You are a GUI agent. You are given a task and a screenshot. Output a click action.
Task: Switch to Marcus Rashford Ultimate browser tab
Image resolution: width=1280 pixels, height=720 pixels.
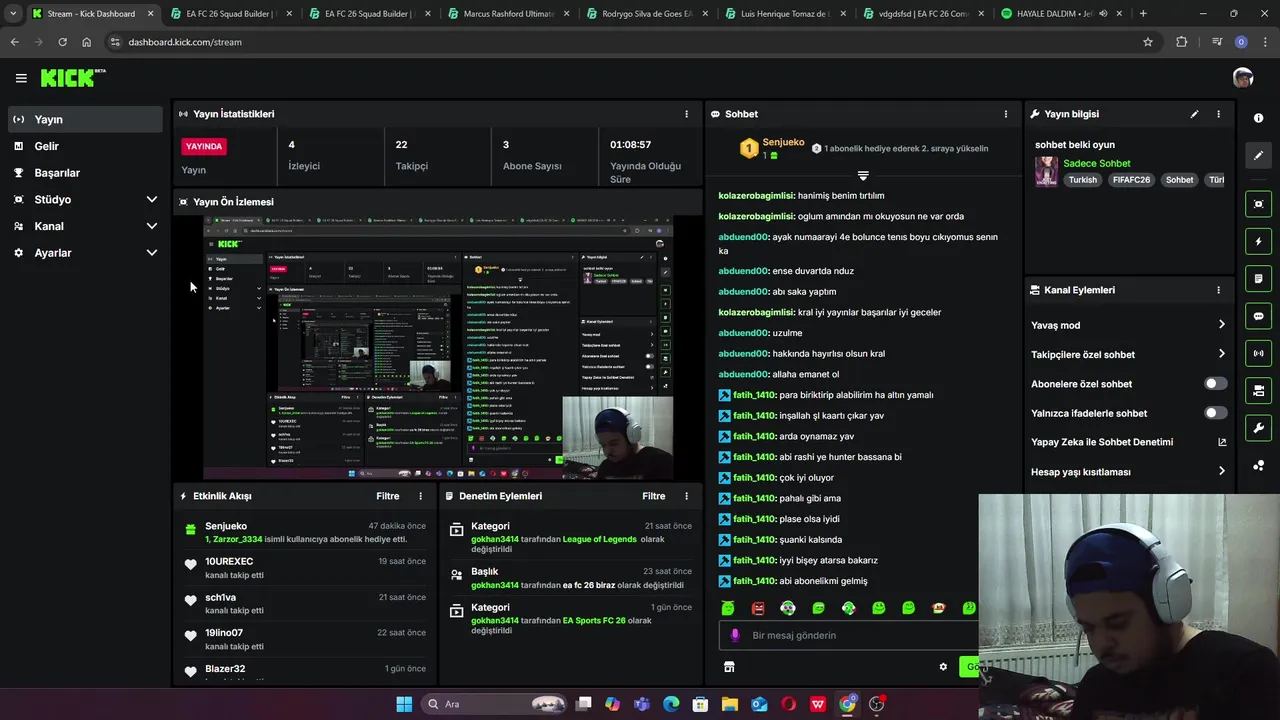point(508,14)
